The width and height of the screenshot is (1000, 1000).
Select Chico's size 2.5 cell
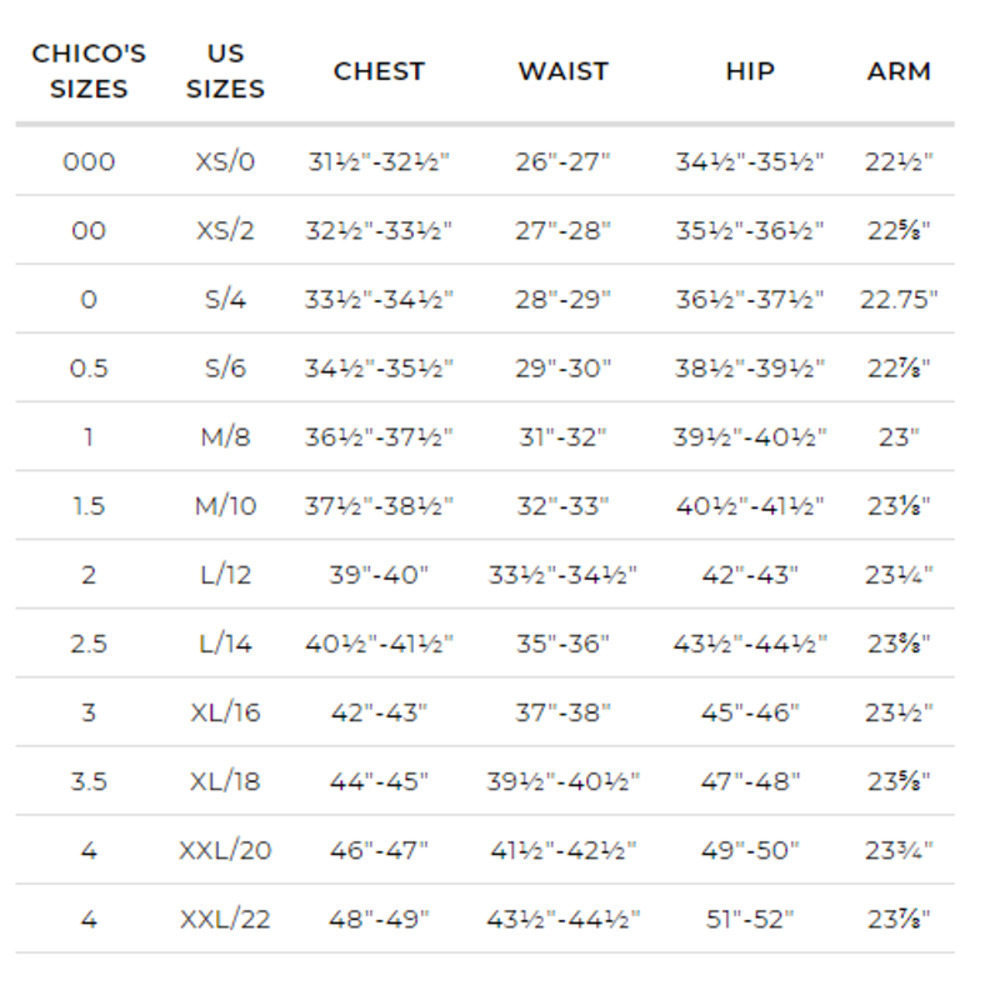pos(89,644)
